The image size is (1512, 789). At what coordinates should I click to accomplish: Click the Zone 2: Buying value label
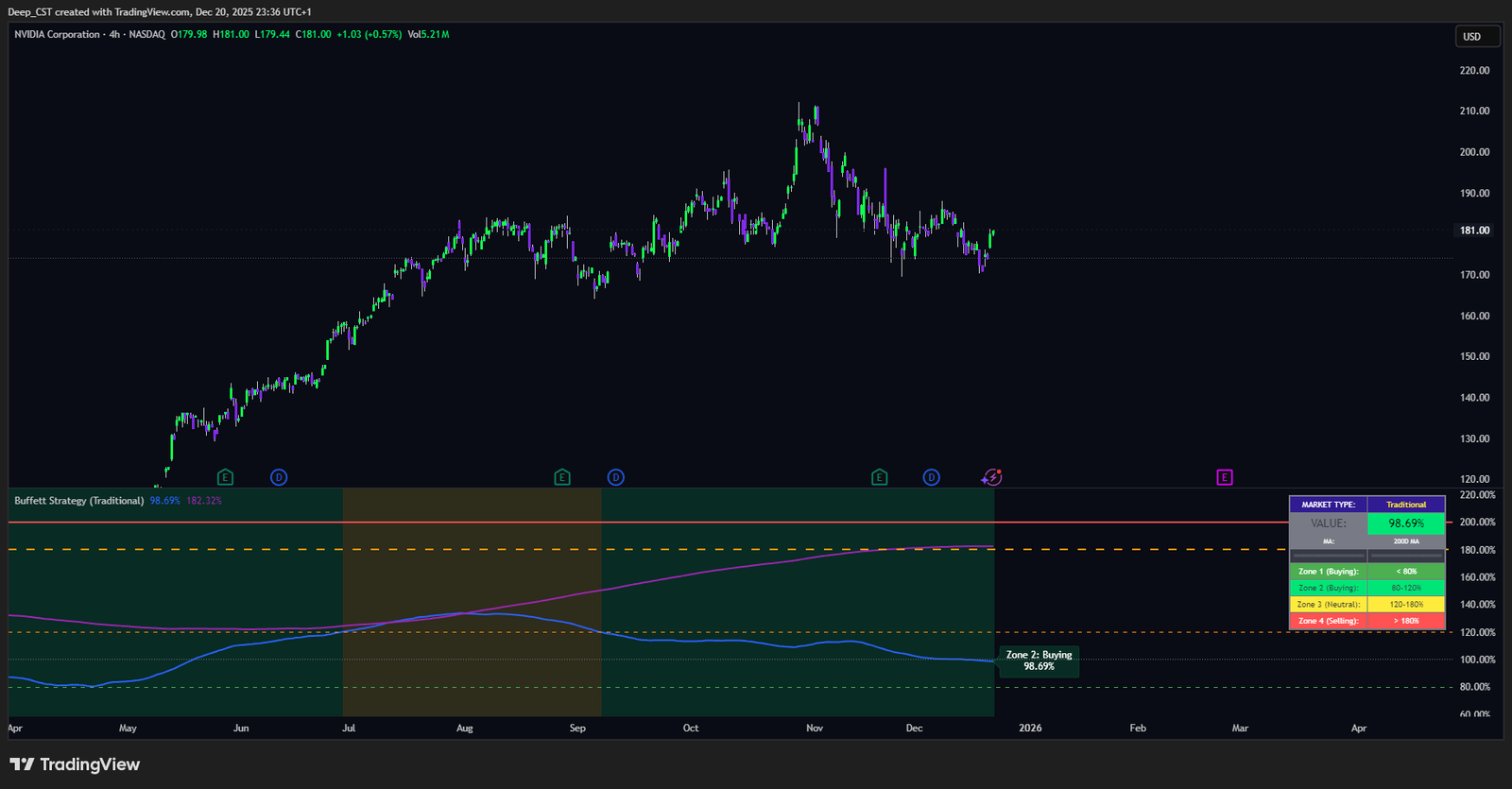(x=1039, y=660)
